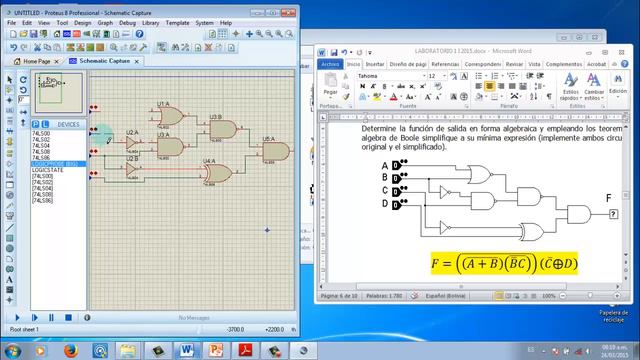Open the Archivo tab in Word

point(330,64)
